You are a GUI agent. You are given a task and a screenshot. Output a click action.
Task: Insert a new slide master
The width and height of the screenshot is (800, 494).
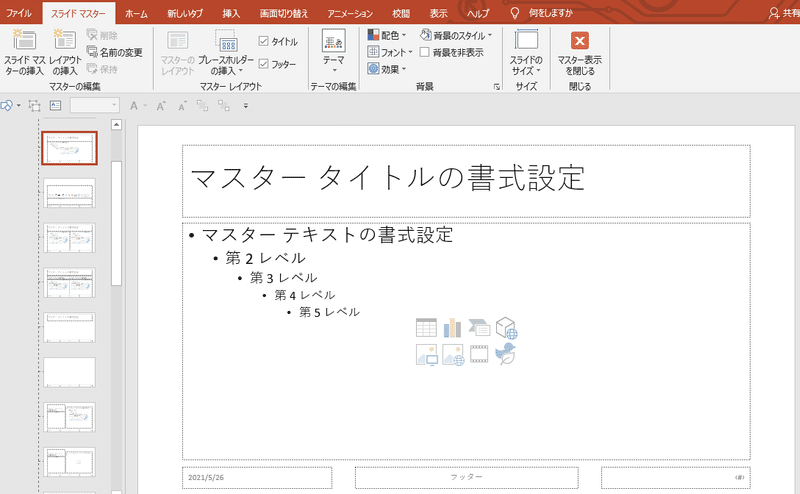(24, 52)
